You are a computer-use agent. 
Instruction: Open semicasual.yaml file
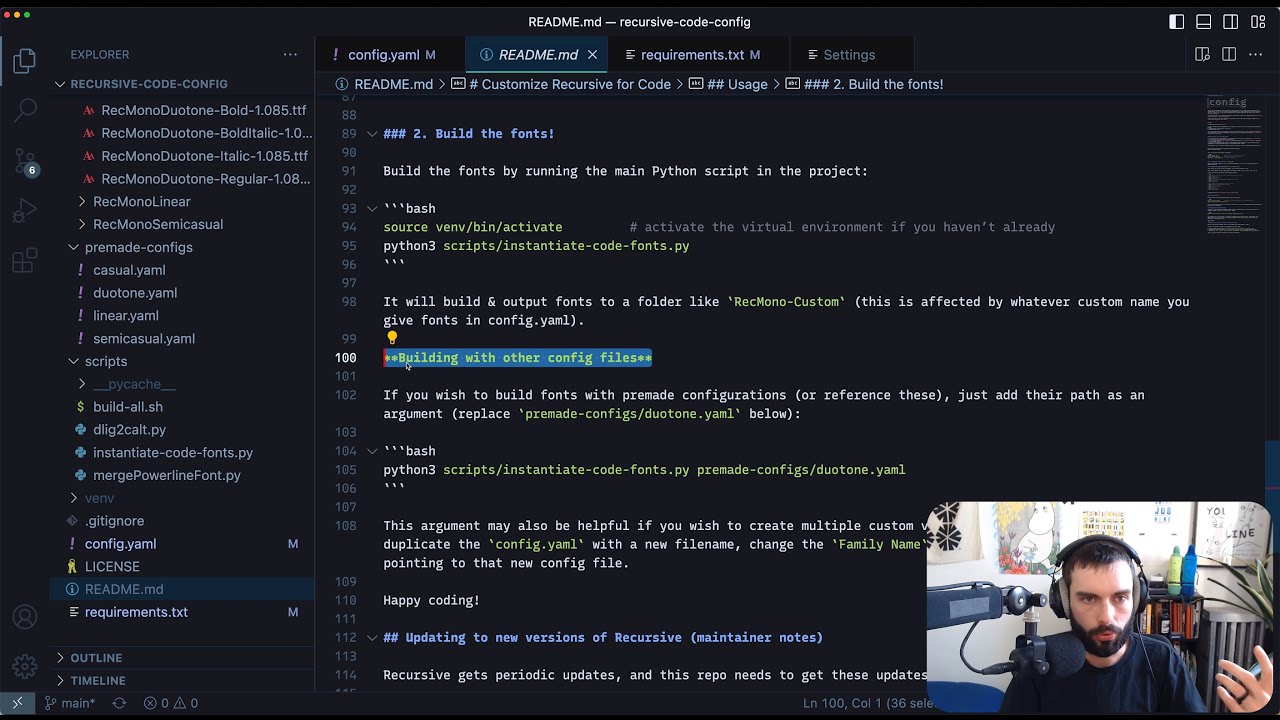click(x=144, y=339)
